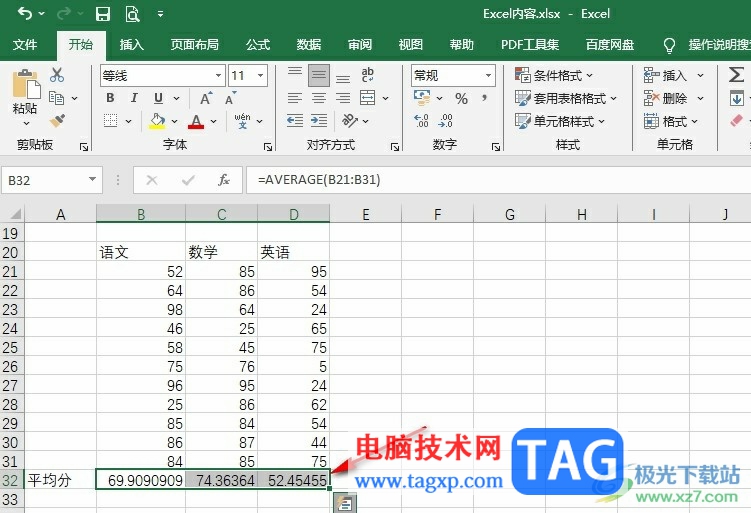751x513 pixels.
Task: Decrease indent in alignment group
Action: (x=295, y=120)
